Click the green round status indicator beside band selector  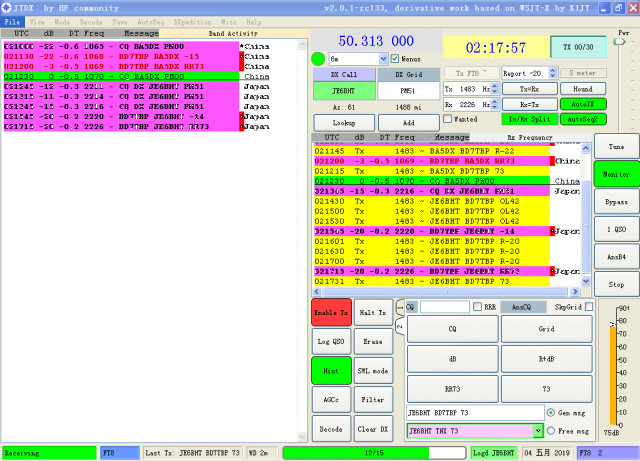(318, 59)
